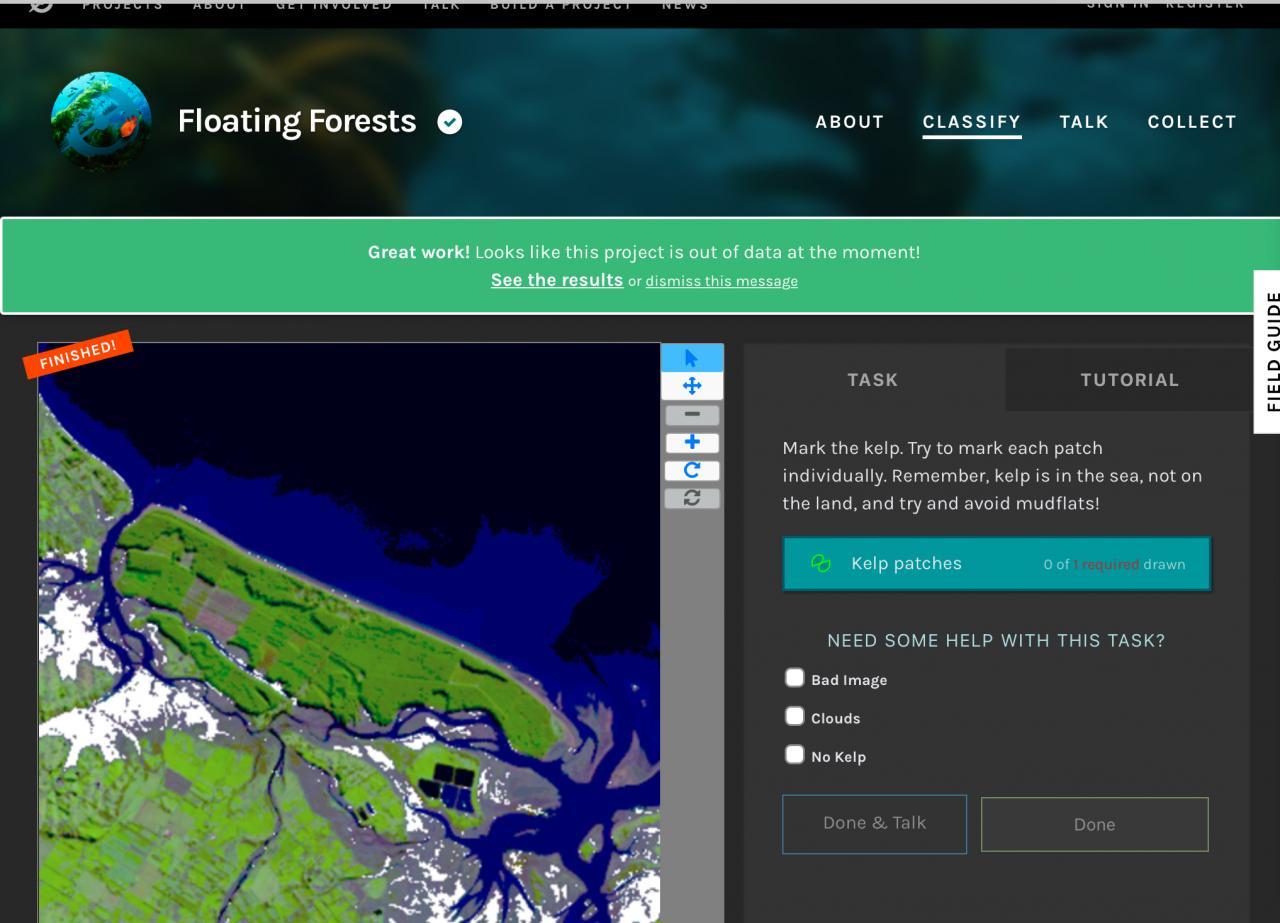Screen dimensions: 1280x923
Task: Open the project TALK page
Action: 1084,122
